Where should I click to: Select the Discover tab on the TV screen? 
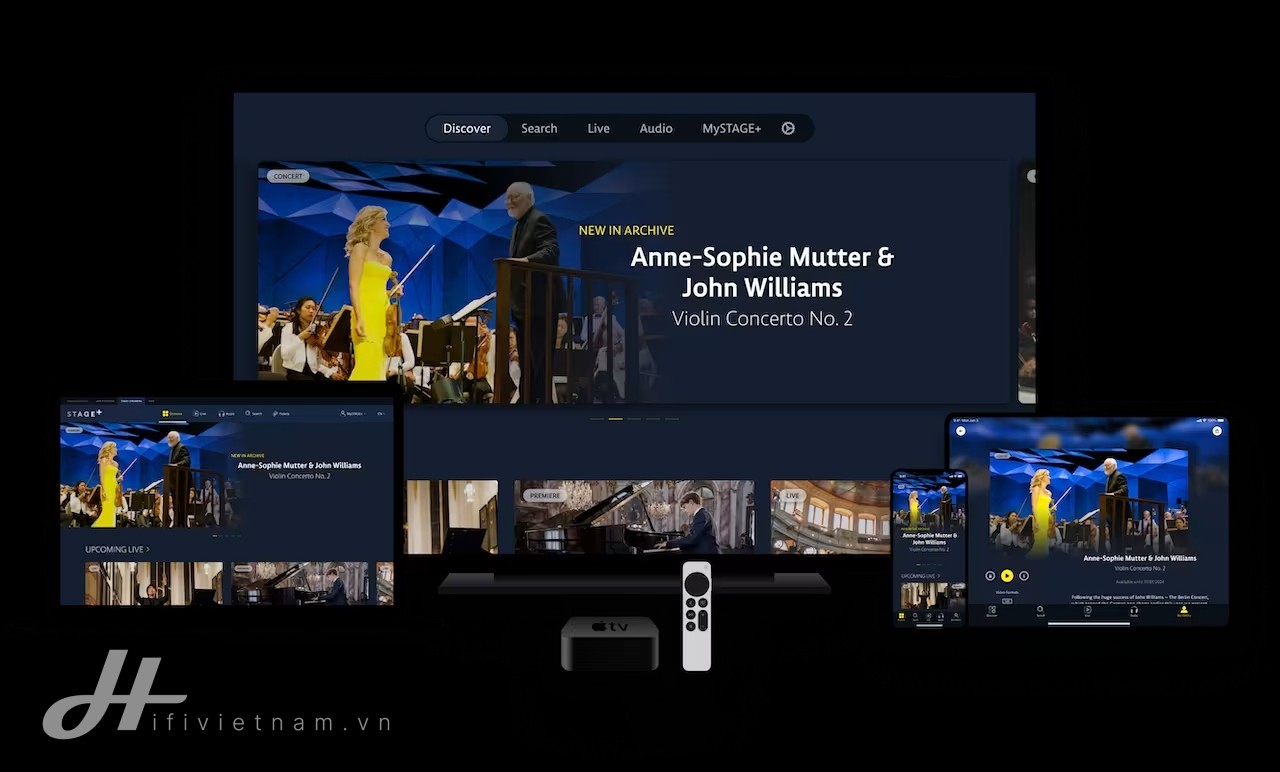[x=467, y=128]
